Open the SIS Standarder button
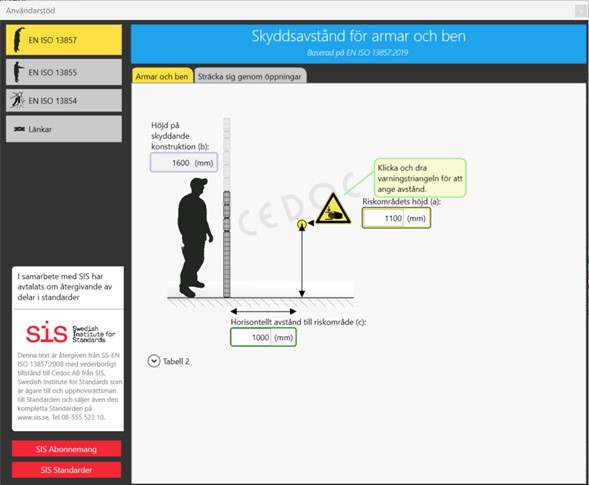This screenshot has width=589, height=485. (66, 470)
